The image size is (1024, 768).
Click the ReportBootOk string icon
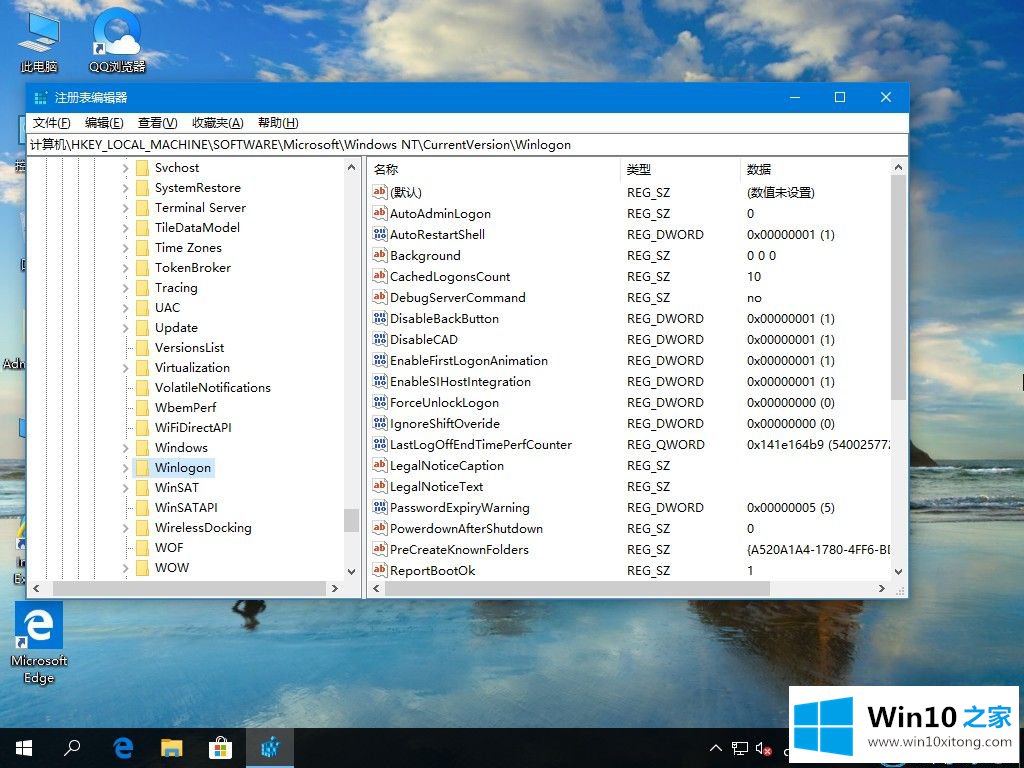coord(379,570)
